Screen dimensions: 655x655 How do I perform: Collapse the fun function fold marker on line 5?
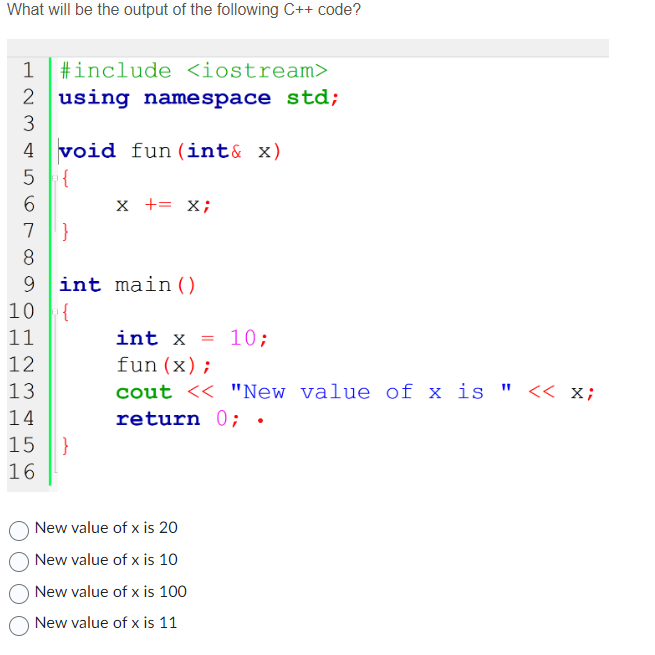55,178
